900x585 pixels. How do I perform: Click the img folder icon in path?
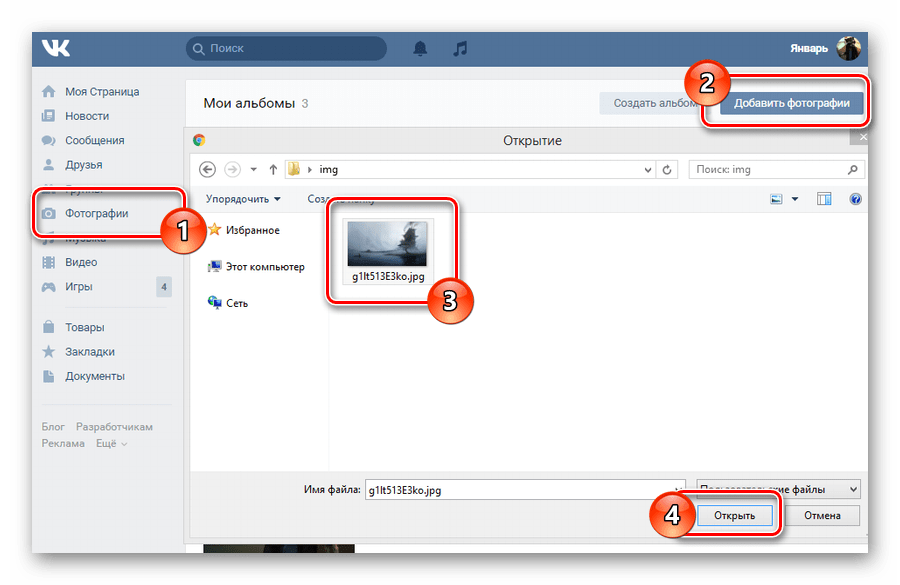[x=294, y=169]
